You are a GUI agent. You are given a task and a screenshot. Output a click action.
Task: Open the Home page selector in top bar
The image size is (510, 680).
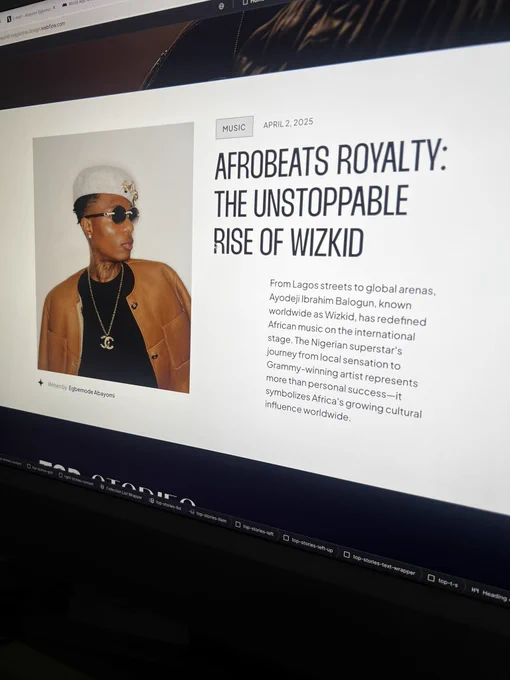254,2
